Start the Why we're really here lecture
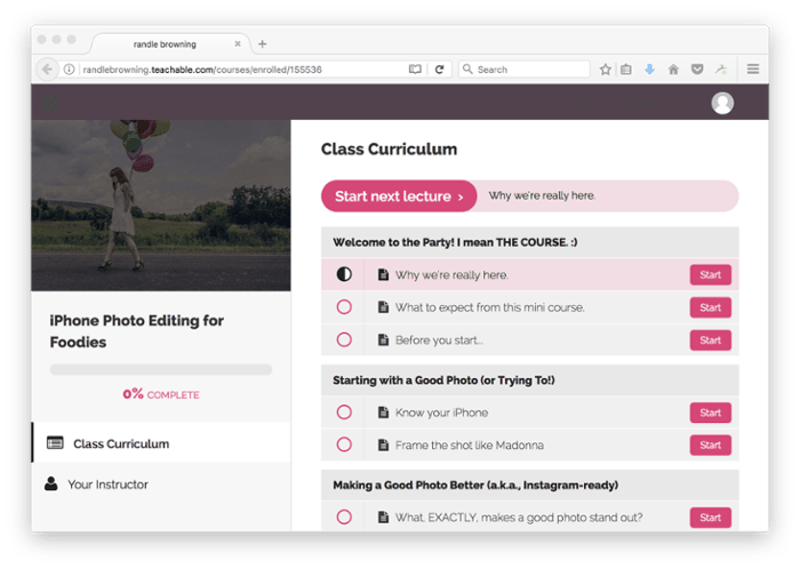The height and width of the screenshot is (569, 800). pyautogui.click(x=710, y=275)
